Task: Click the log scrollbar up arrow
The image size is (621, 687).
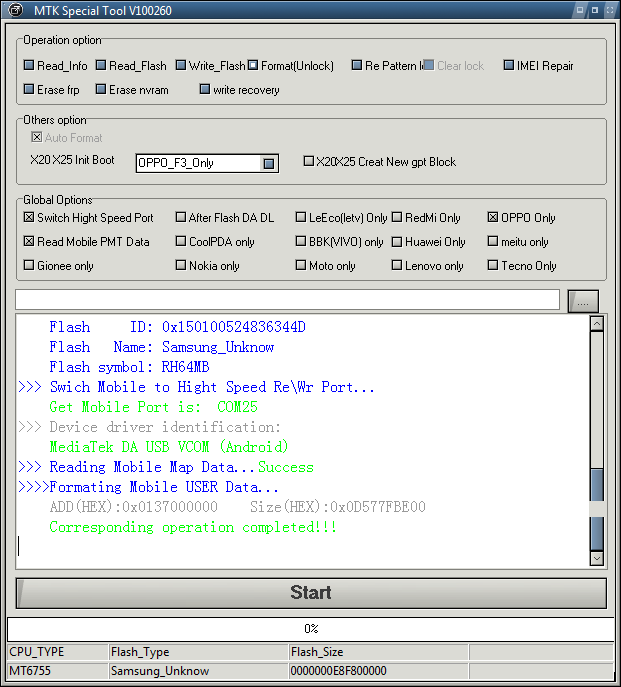Action: tap(596, 324)
